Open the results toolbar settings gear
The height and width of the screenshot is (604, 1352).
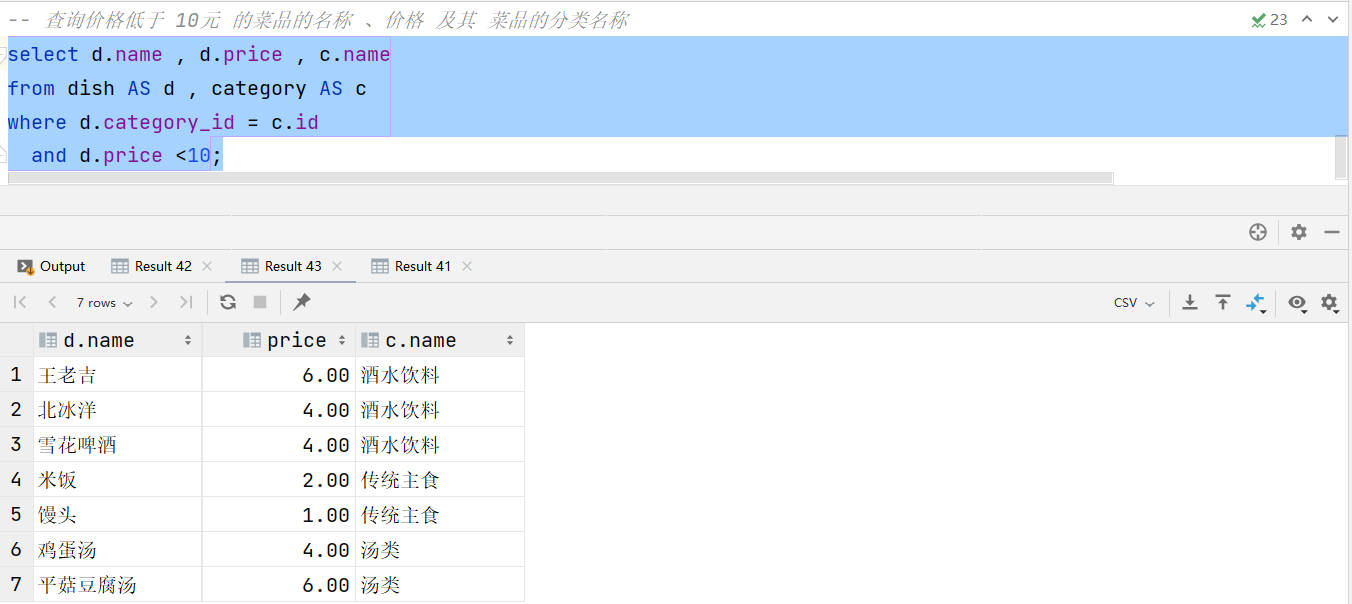(x=1329, y=302)
